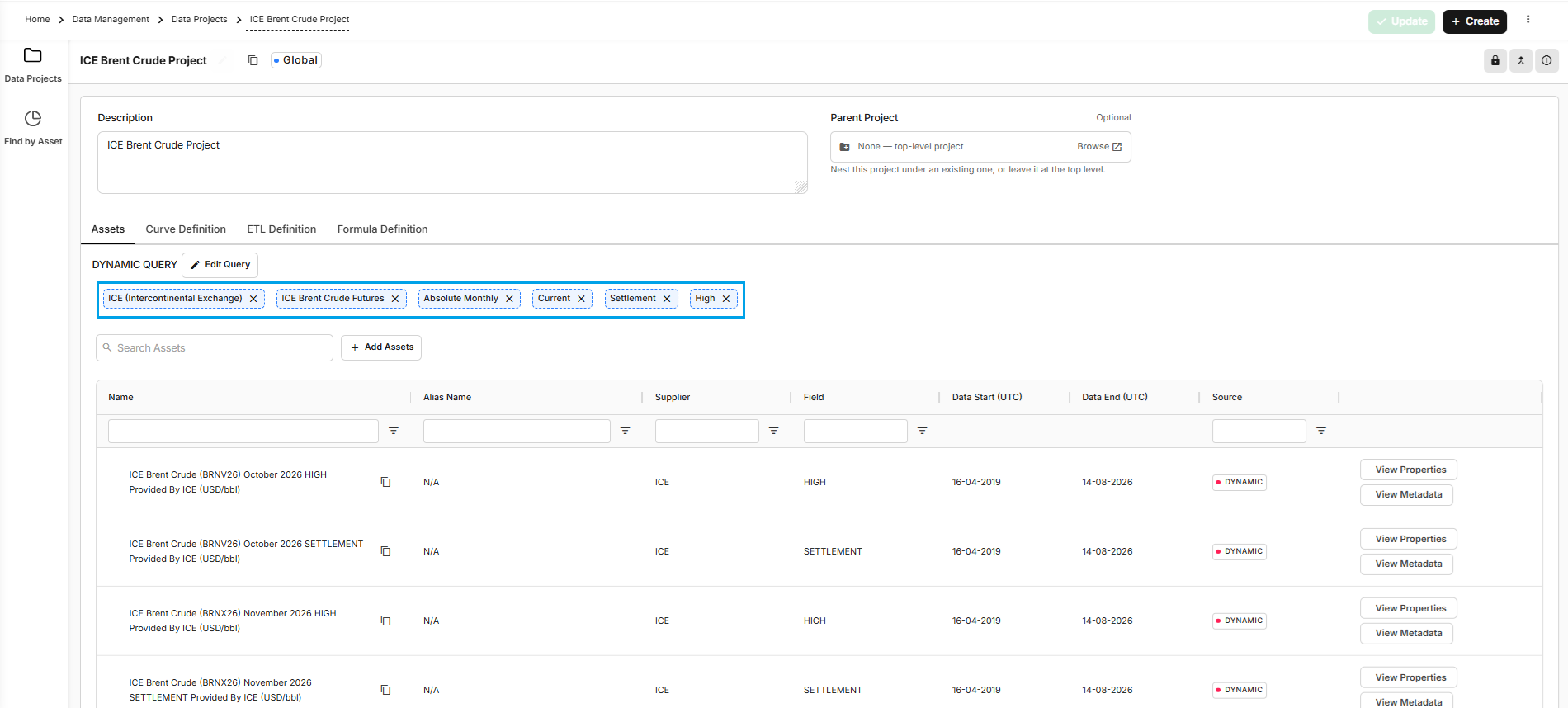Click the ICE Brent Crude Project breadcrumb
Viewport: 1568px width, 708px height.
299,19
